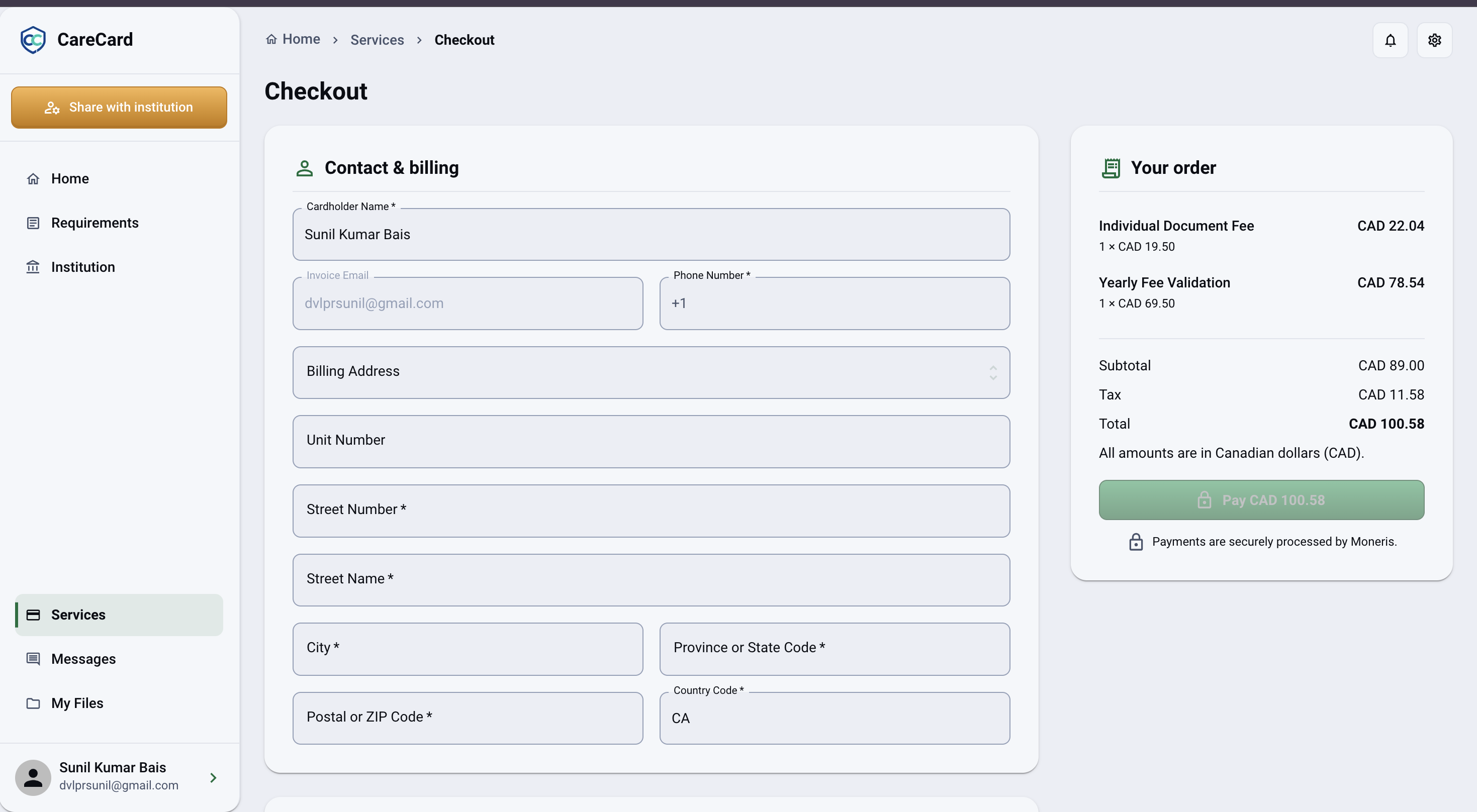1477x812 pixels.
Task: Follow the Services breadcrumb link
Action: coord(377,40)
